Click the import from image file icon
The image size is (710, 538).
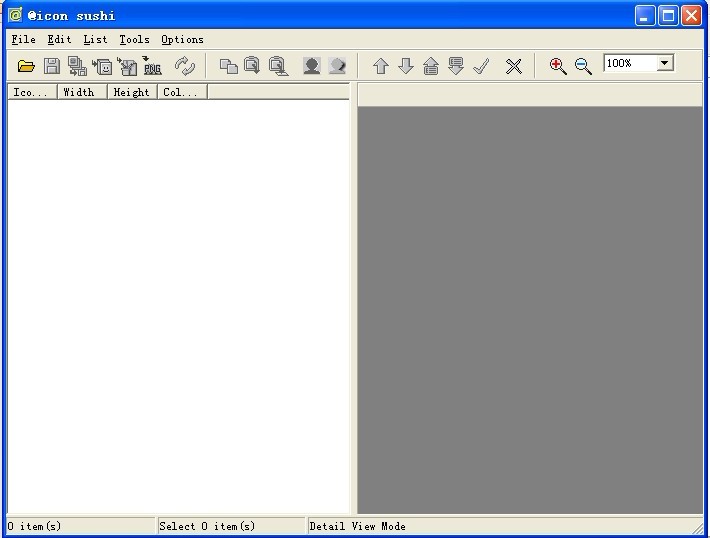(127, 66)
